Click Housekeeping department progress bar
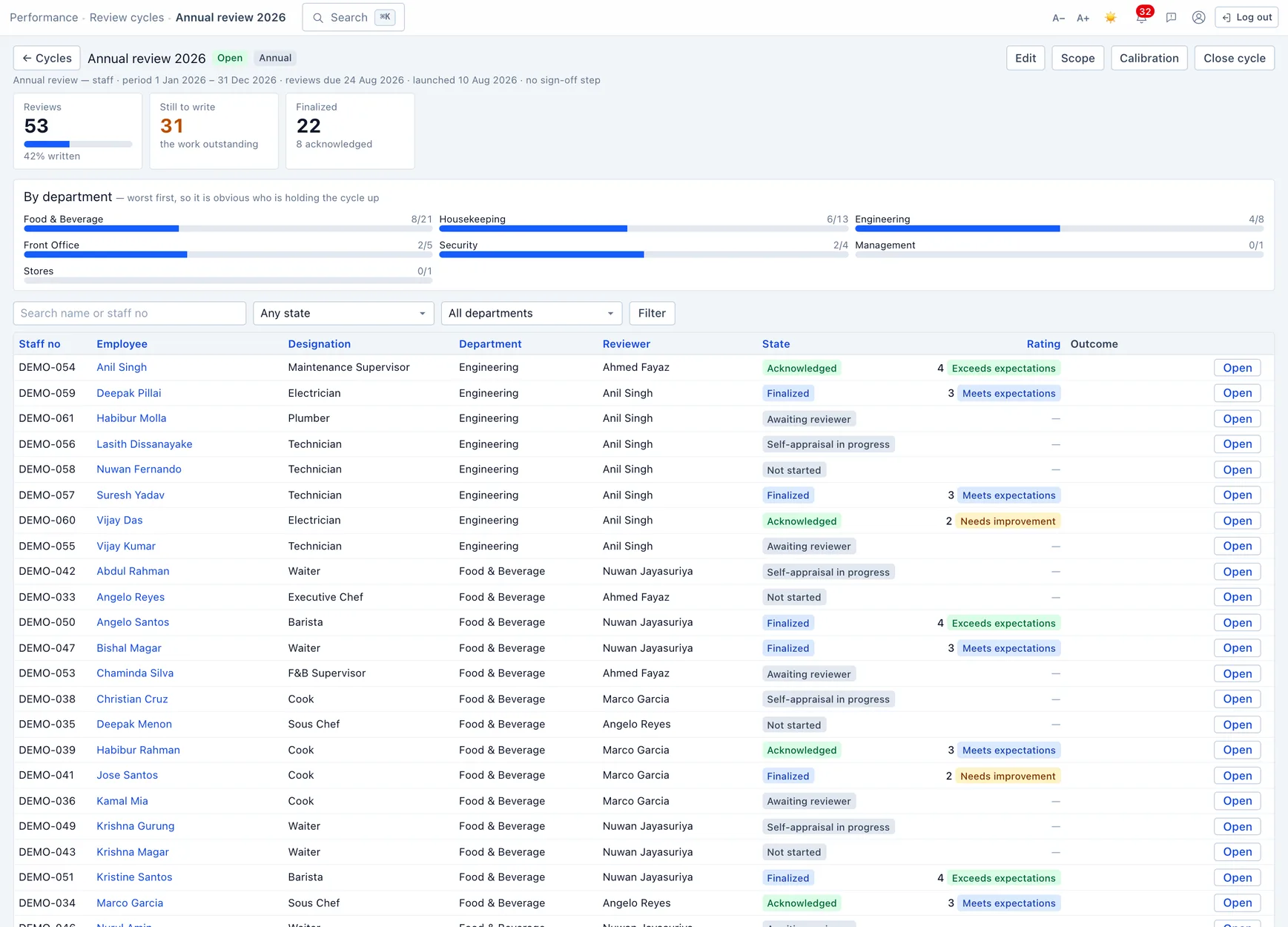 pyautogui.click(x=644, y=228)
